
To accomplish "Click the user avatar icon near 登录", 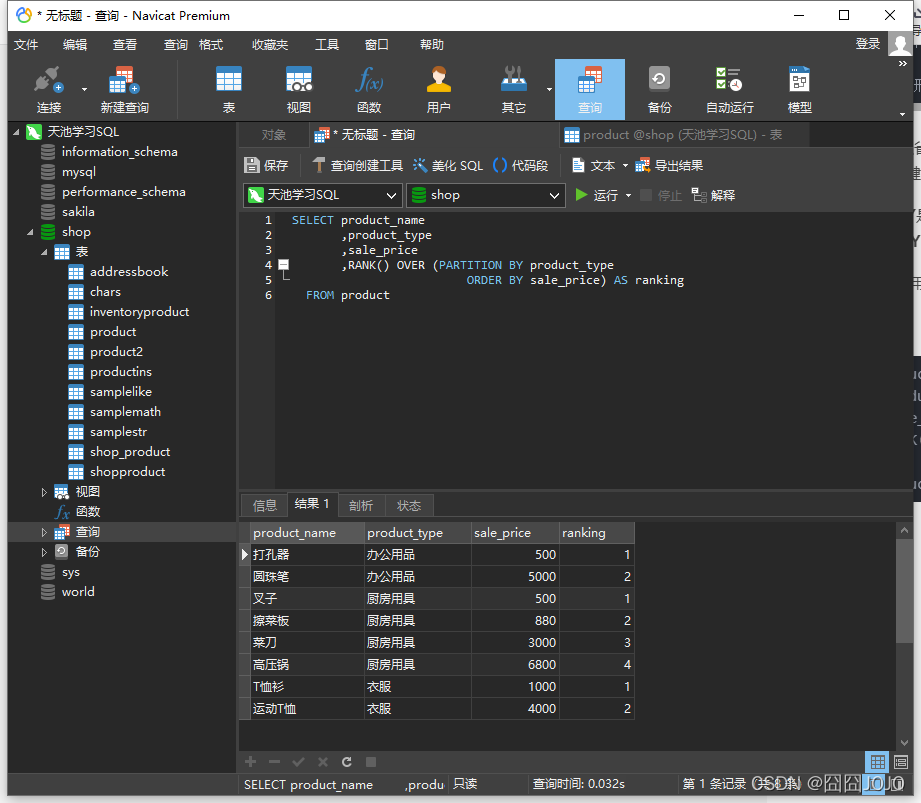I will 900,44.
